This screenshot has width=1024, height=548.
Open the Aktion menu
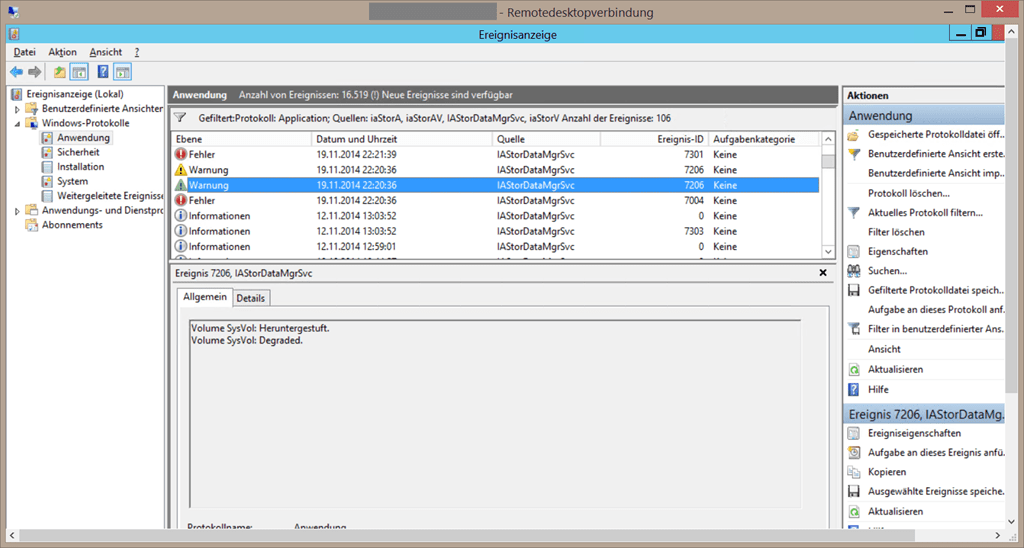tap(62, 52)
